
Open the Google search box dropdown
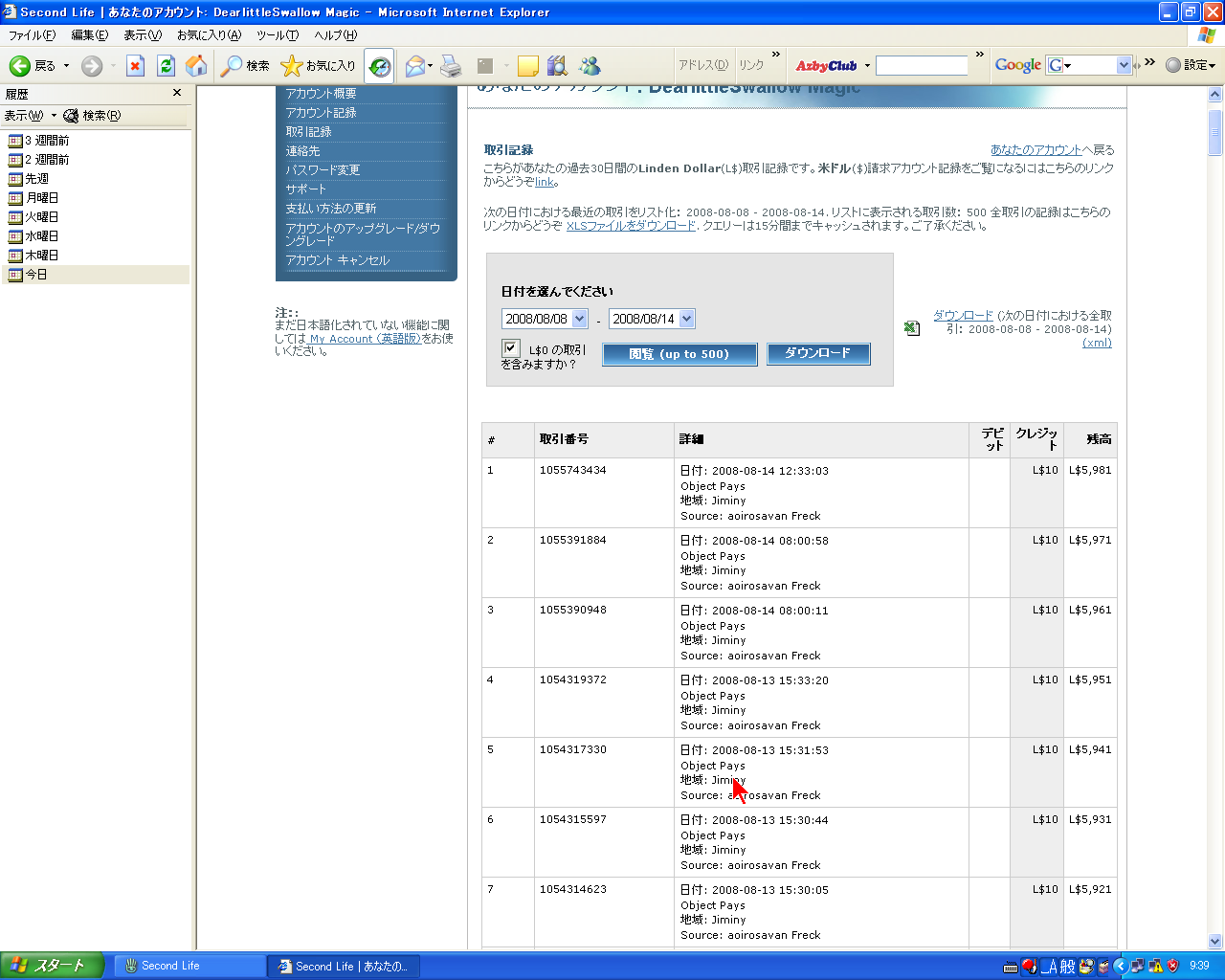tap(1124, 65)
